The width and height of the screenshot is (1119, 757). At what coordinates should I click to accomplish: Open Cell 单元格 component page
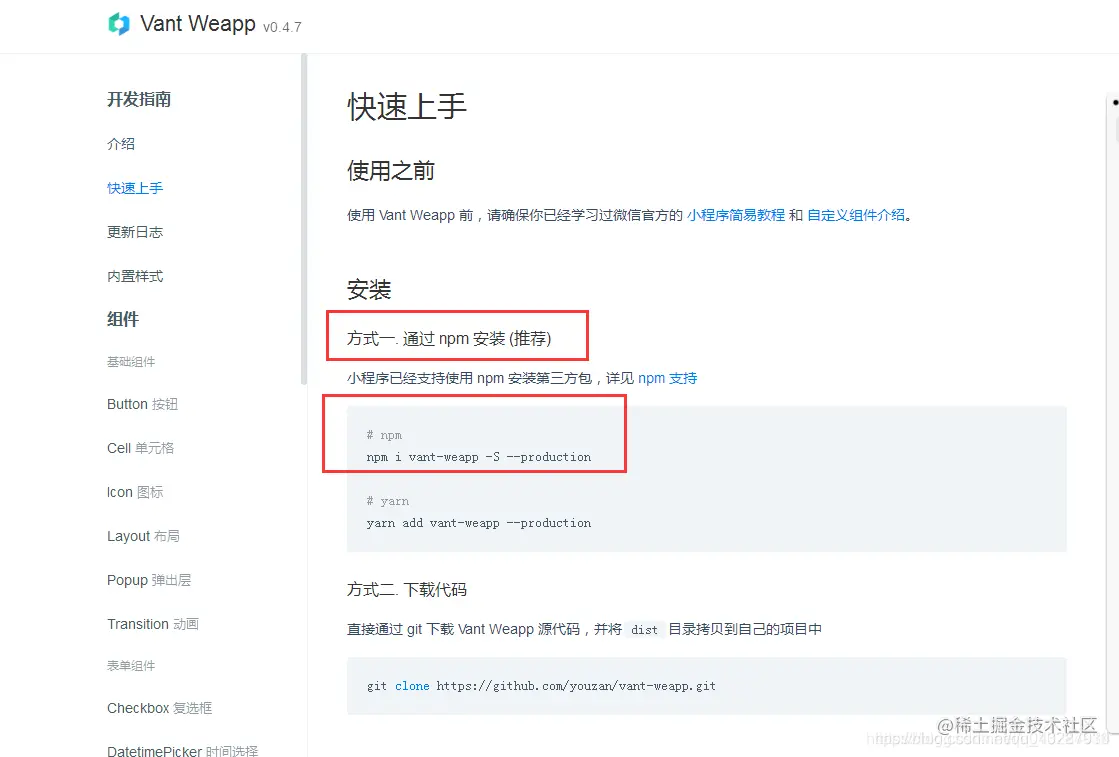pyautogui.click(x=141, y=448)
